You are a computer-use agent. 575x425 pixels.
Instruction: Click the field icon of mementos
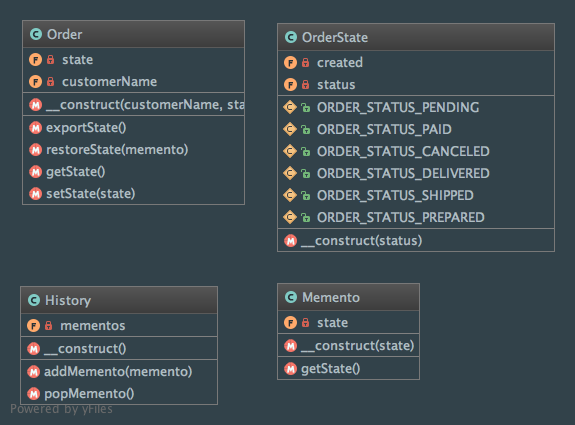[33, 325]
